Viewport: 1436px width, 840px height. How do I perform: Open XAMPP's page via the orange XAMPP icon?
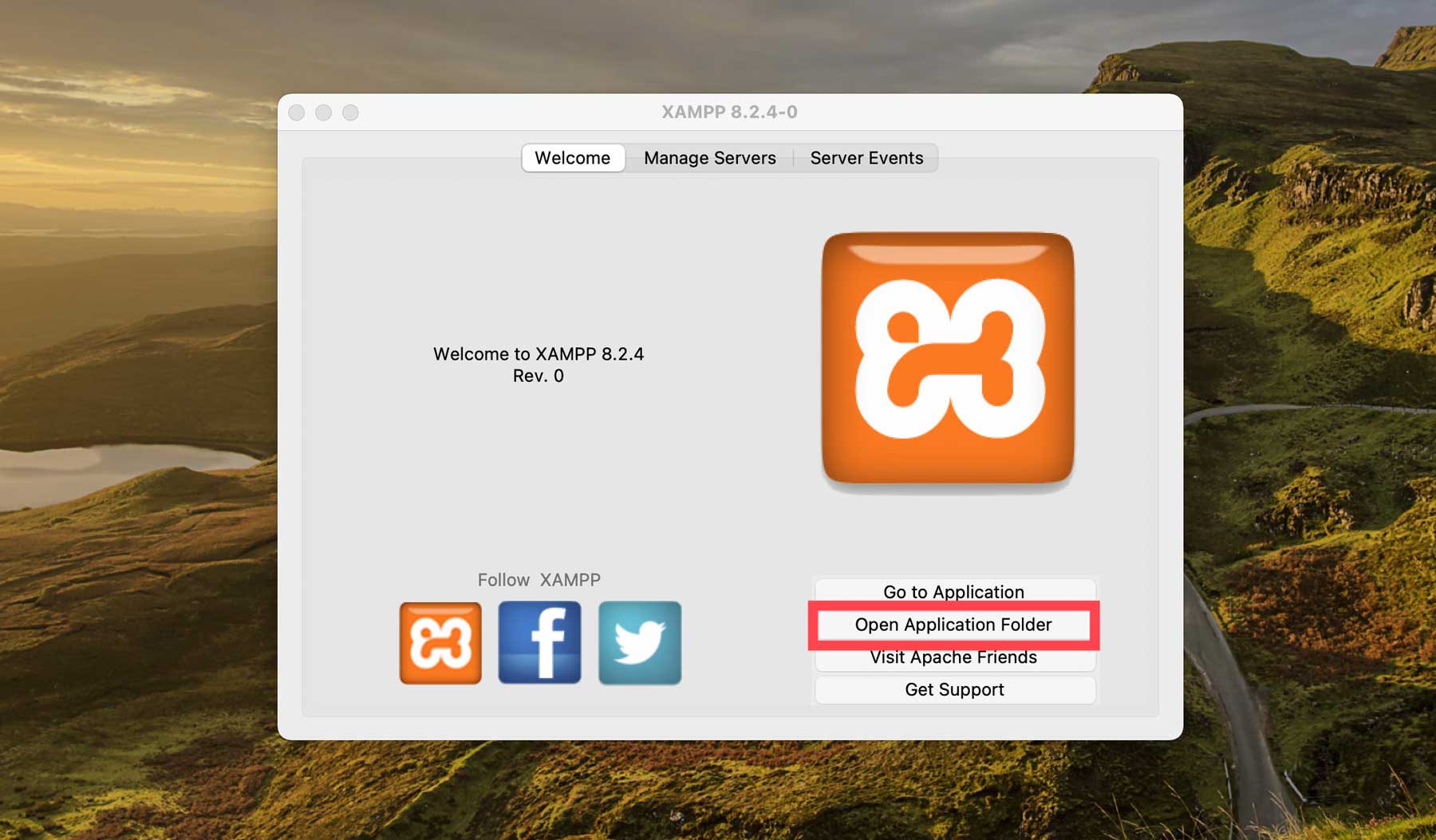[x=440, y=643]
